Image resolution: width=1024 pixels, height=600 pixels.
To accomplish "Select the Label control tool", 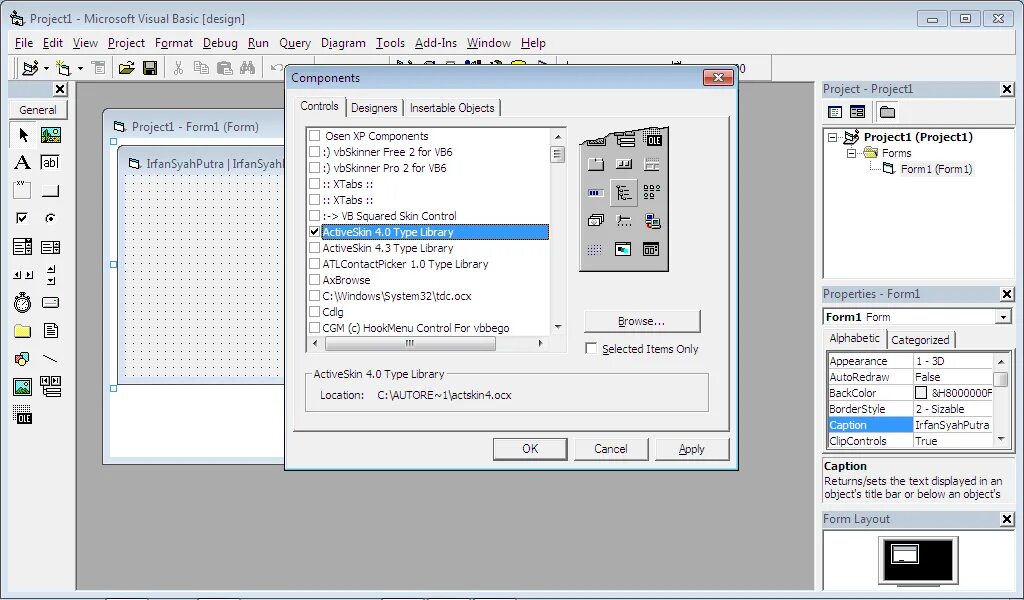I will (x=23, y=163).
